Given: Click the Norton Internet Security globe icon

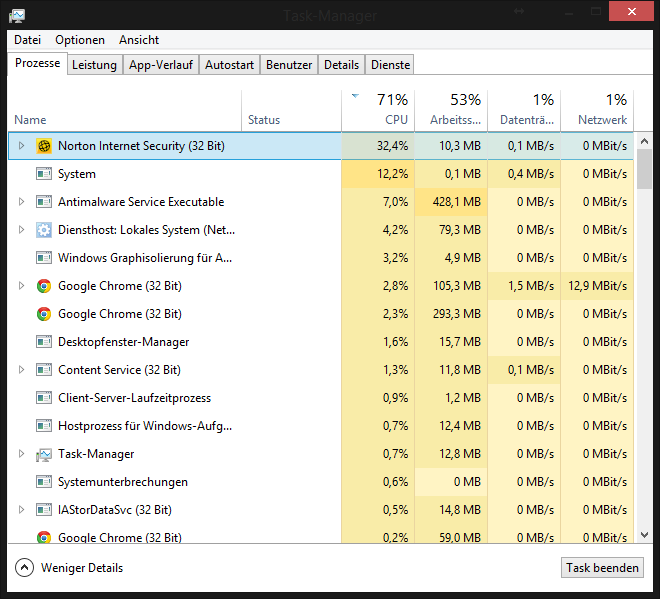Looking at the screenshot, I should (44, 146).
